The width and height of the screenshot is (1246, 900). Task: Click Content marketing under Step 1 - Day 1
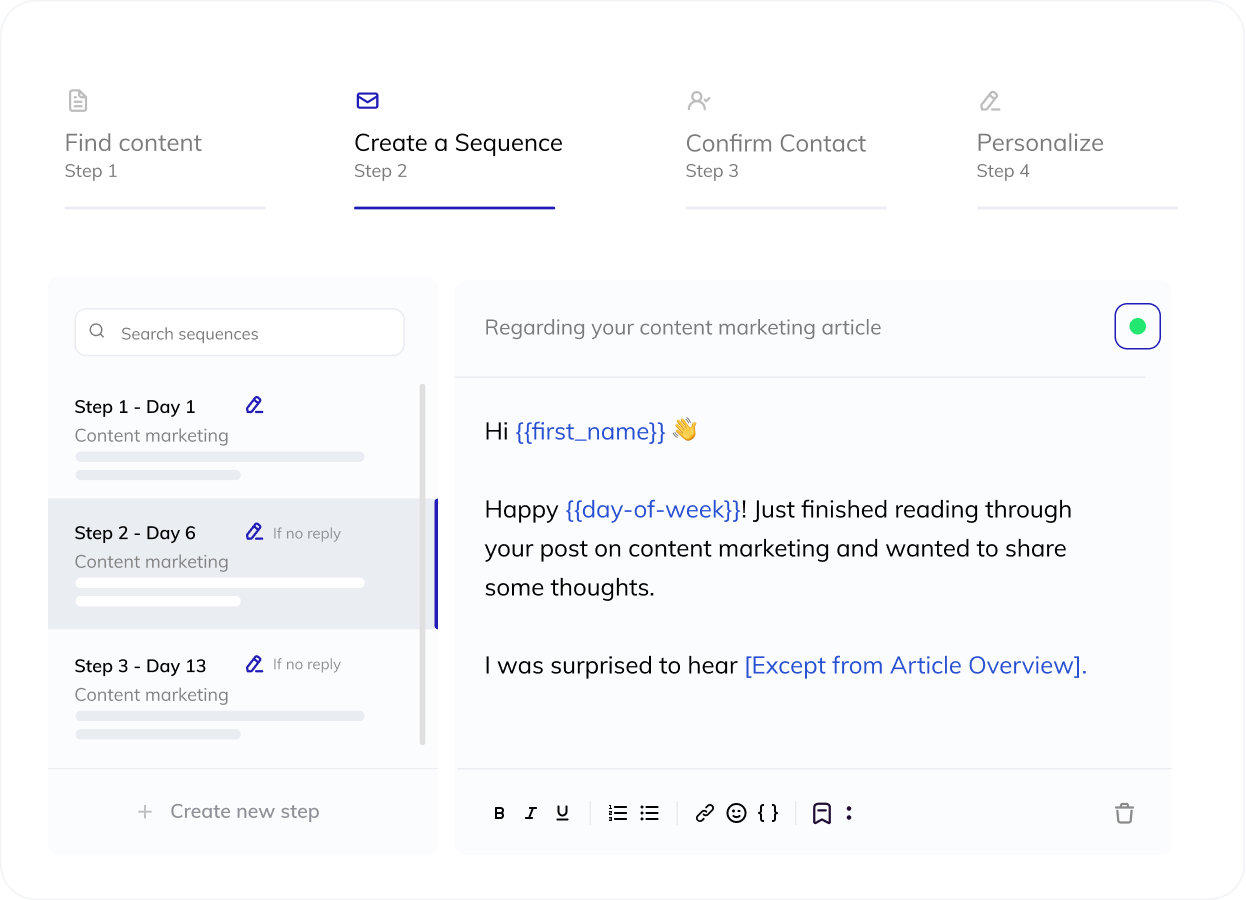pyautogui.click(x=152, y=436)
